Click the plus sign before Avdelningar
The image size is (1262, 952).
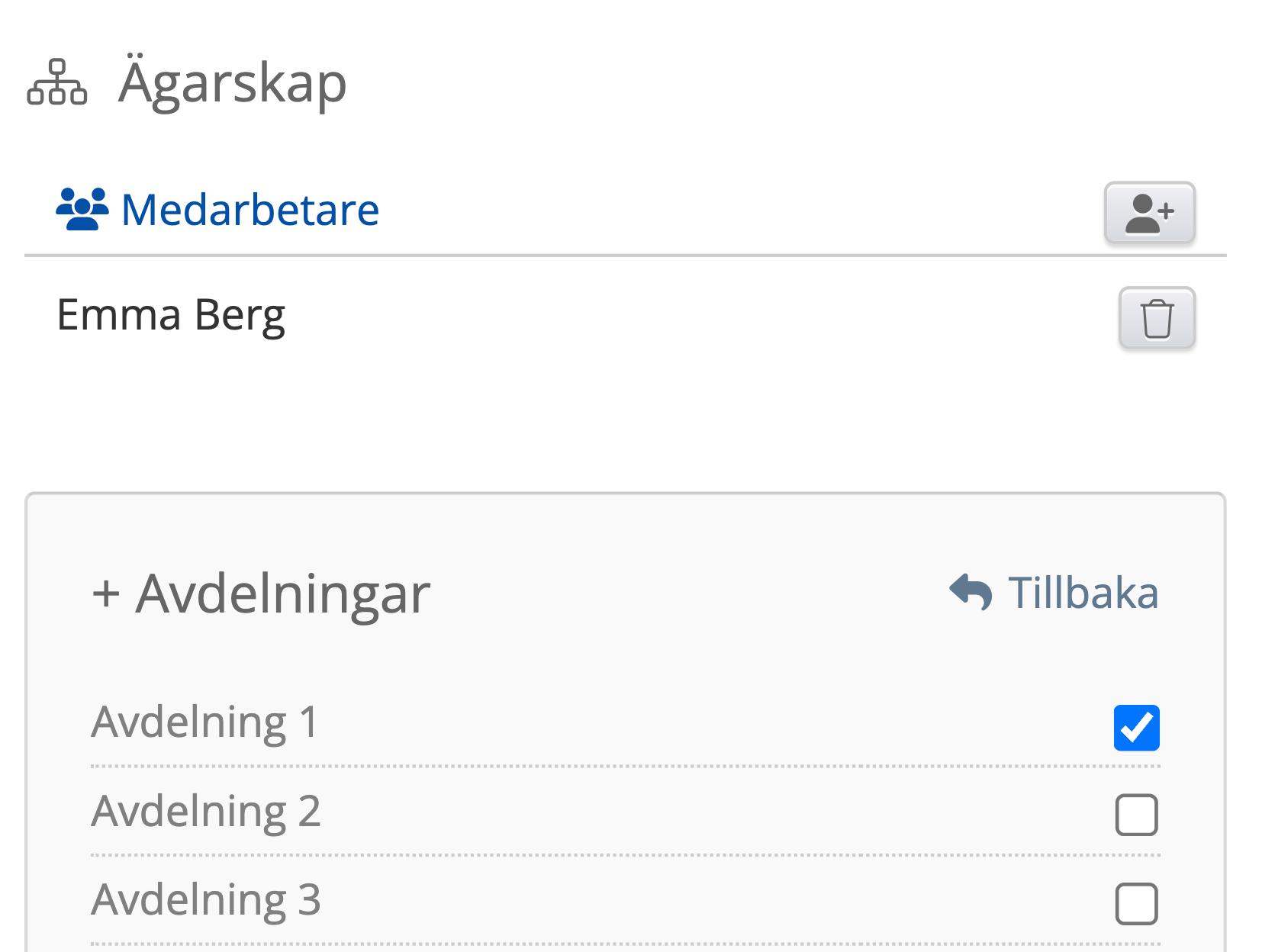[x=106, y=593]
